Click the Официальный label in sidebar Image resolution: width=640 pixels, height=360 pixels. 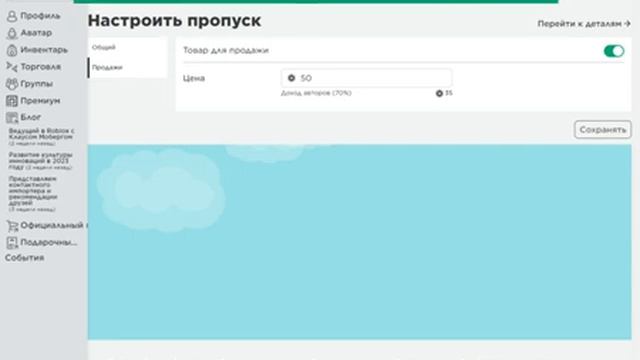[x=53, y=225]
